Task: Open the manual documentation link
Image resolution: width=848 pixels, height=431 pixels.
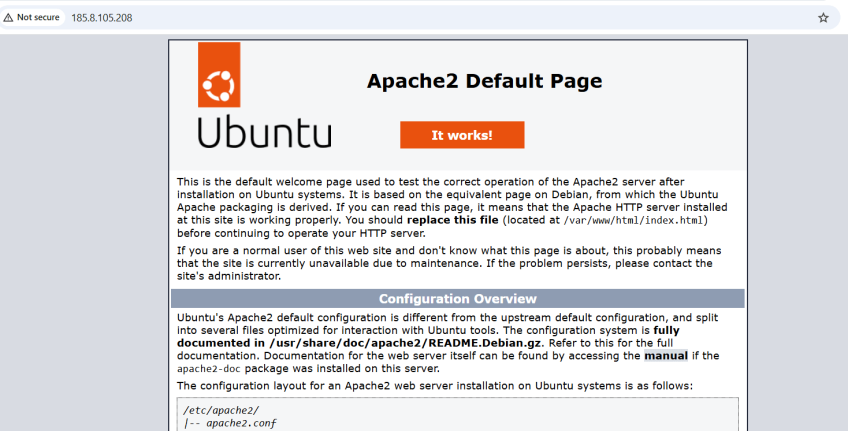Action: (x=665, y=355)
